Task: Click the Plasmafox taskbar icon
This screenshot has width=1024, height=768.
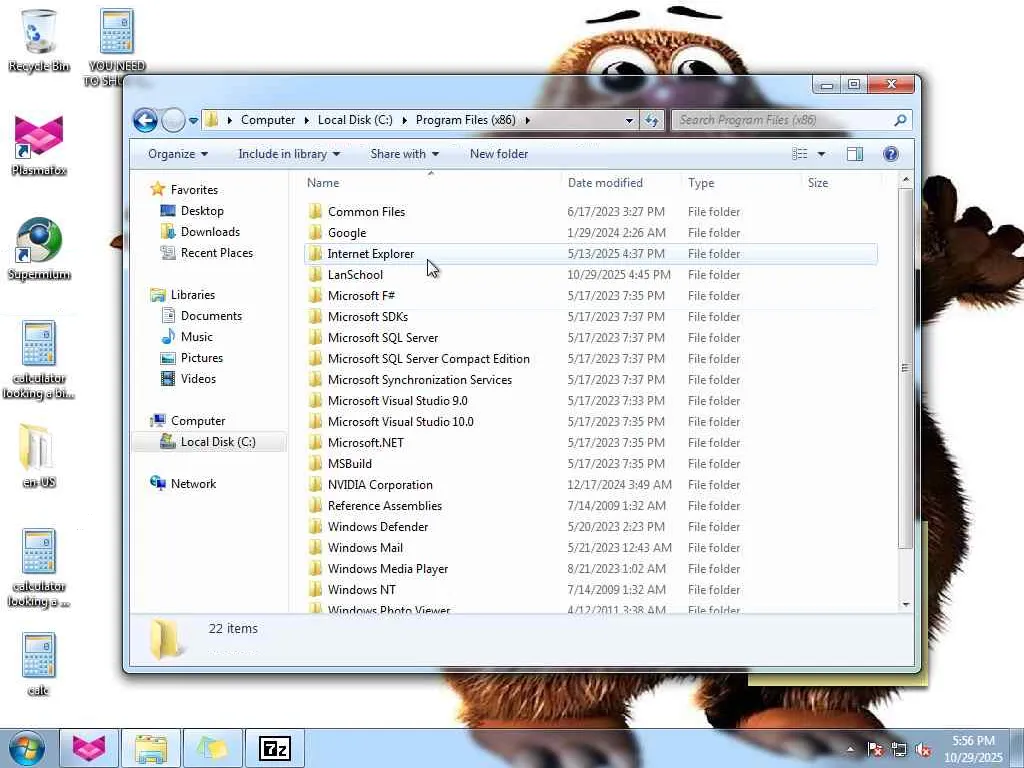Action: tap(89, 748)
